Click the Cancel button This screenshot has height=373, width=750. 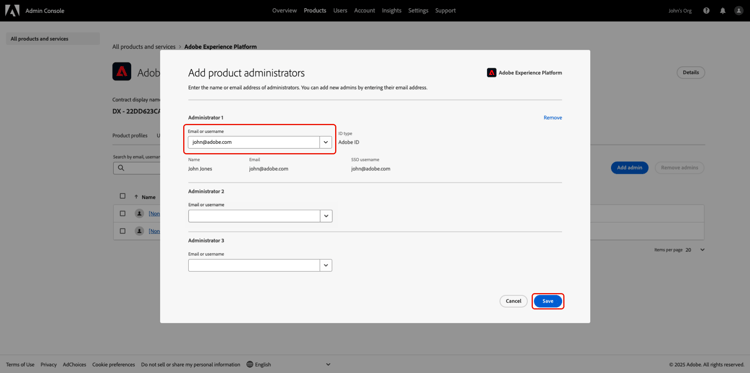click(513, 301)
